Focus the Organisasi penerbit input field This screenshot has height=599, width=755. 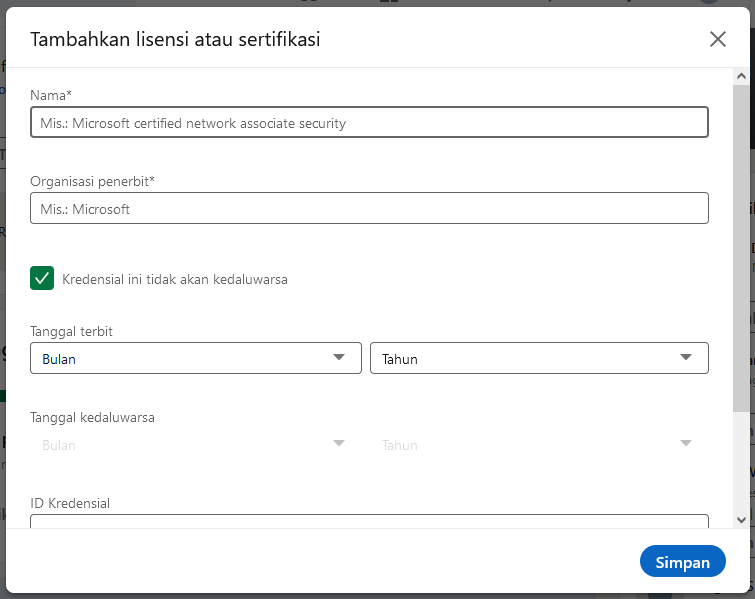tap(369, 208)
